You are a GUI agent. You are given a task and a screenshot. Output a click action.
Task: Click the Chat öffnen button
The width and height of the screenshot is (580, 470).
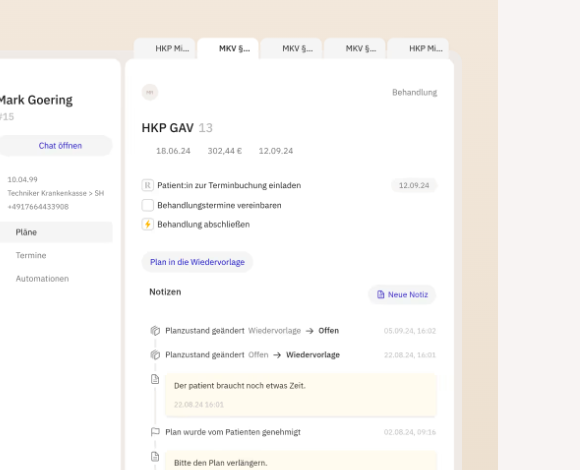point(55,146)
